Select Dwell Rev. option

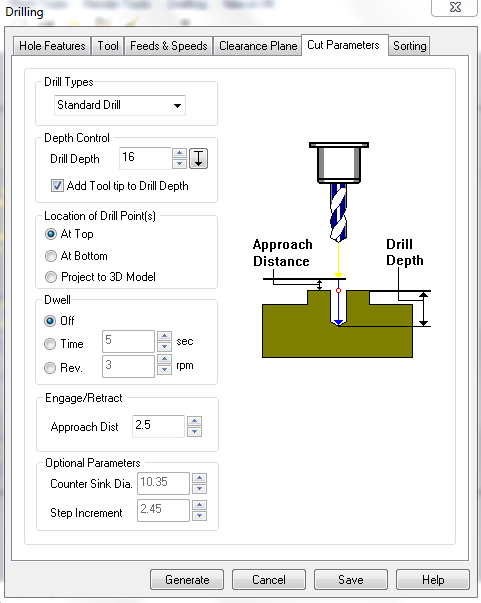[50, 368]
